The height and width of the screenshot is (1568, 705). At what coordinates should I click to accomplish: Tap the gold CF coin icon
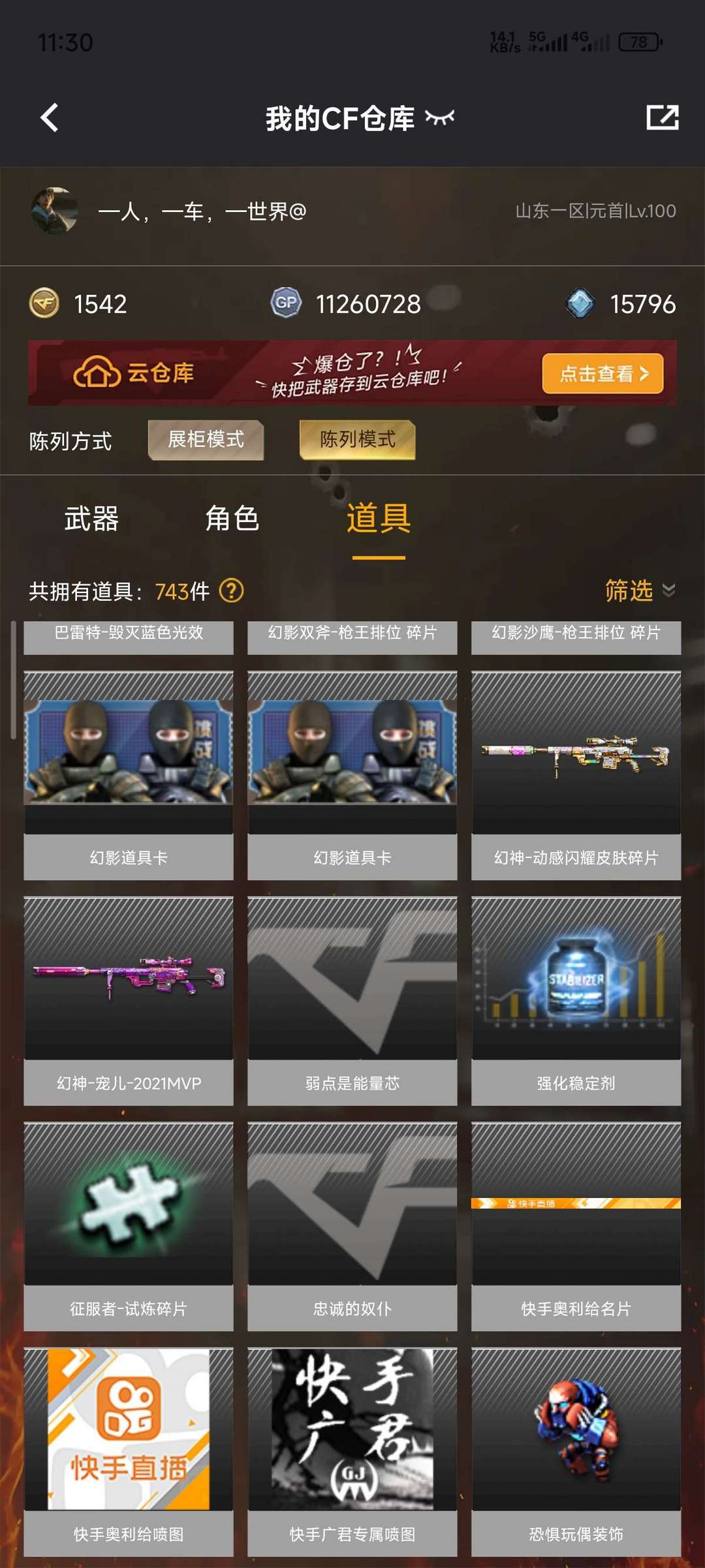(x=44, y=303)
